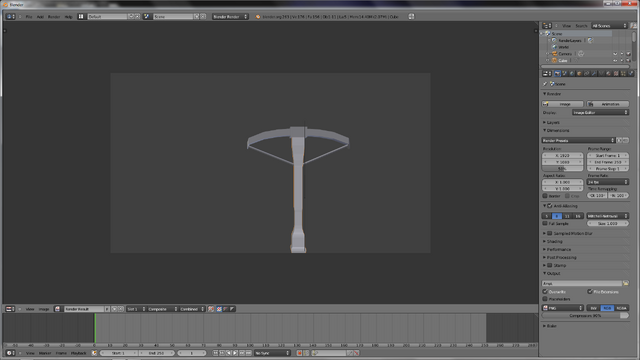Click the World item icon in outliner
The width and height of the screenshot is (640, 360).
(554, 47)
